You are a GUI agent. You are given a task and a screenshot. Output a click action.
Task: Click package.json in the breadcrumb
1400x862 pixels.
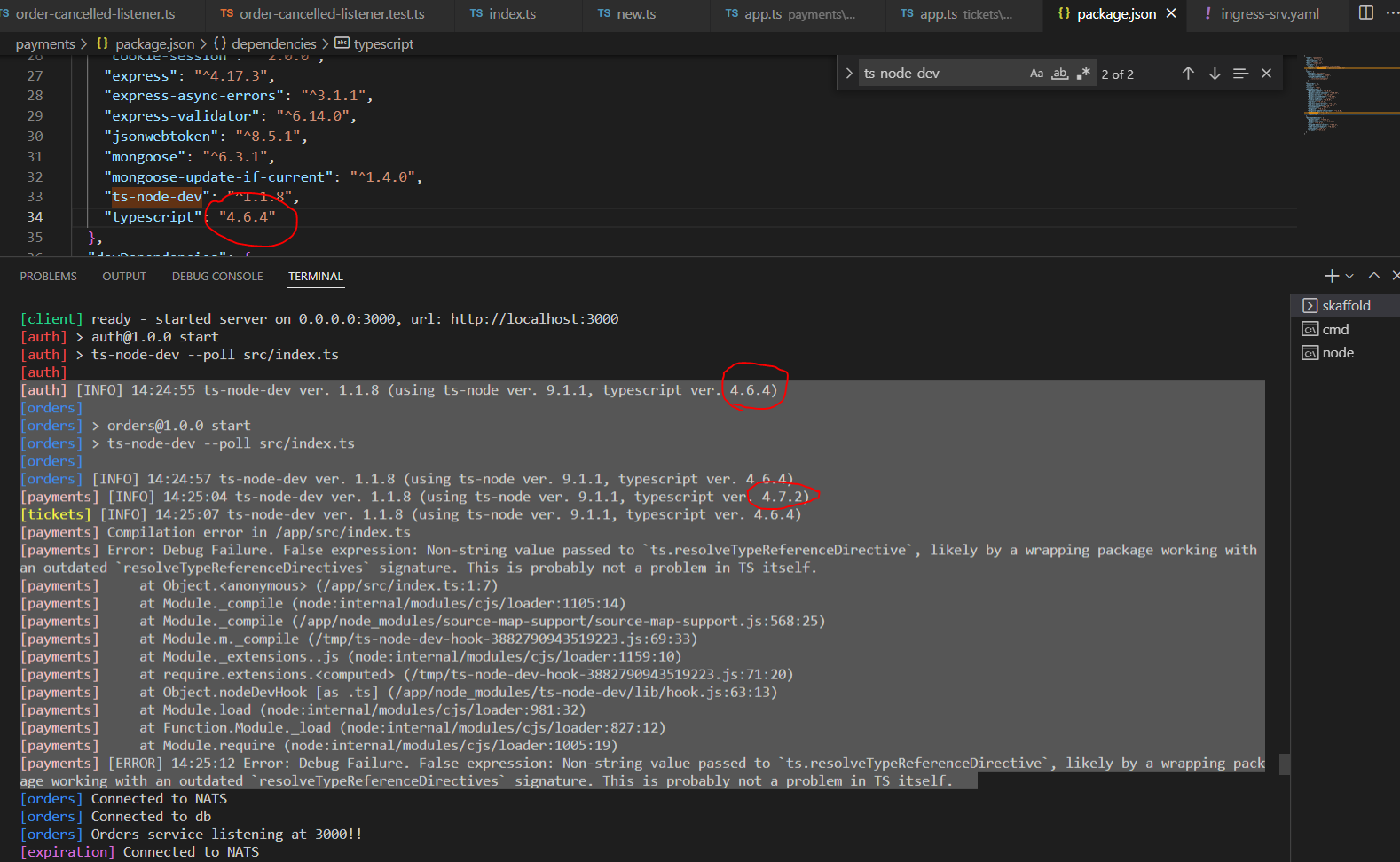pyautogui.click(x=154, y=43)
